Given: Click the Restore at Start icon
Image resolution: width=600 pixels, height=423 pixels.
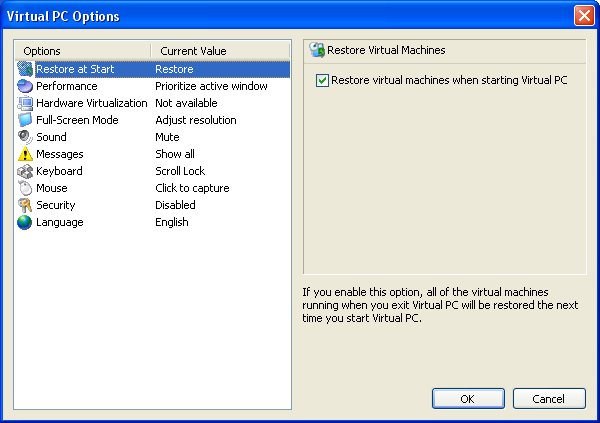Looking at the screenshot, I should pyautogui.click(x=25, y=69).
